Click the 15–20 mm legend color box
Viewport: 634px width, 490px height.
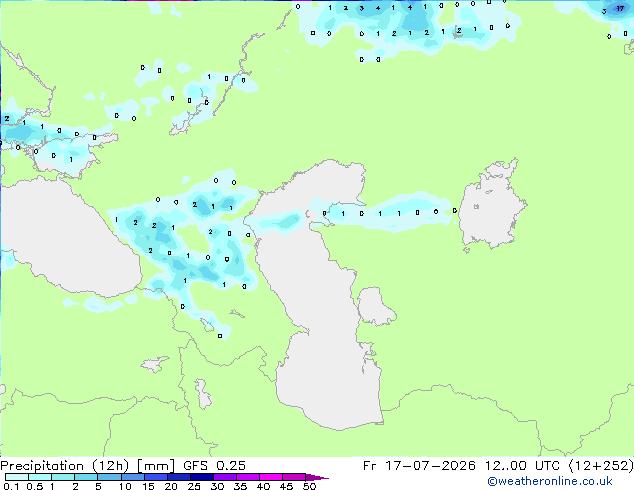pos(156,477)
